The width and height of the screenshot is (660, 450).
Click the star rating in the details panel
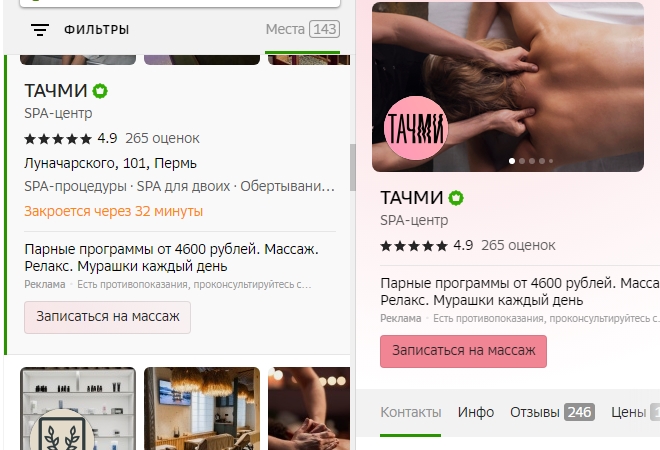tap(414, 246)
